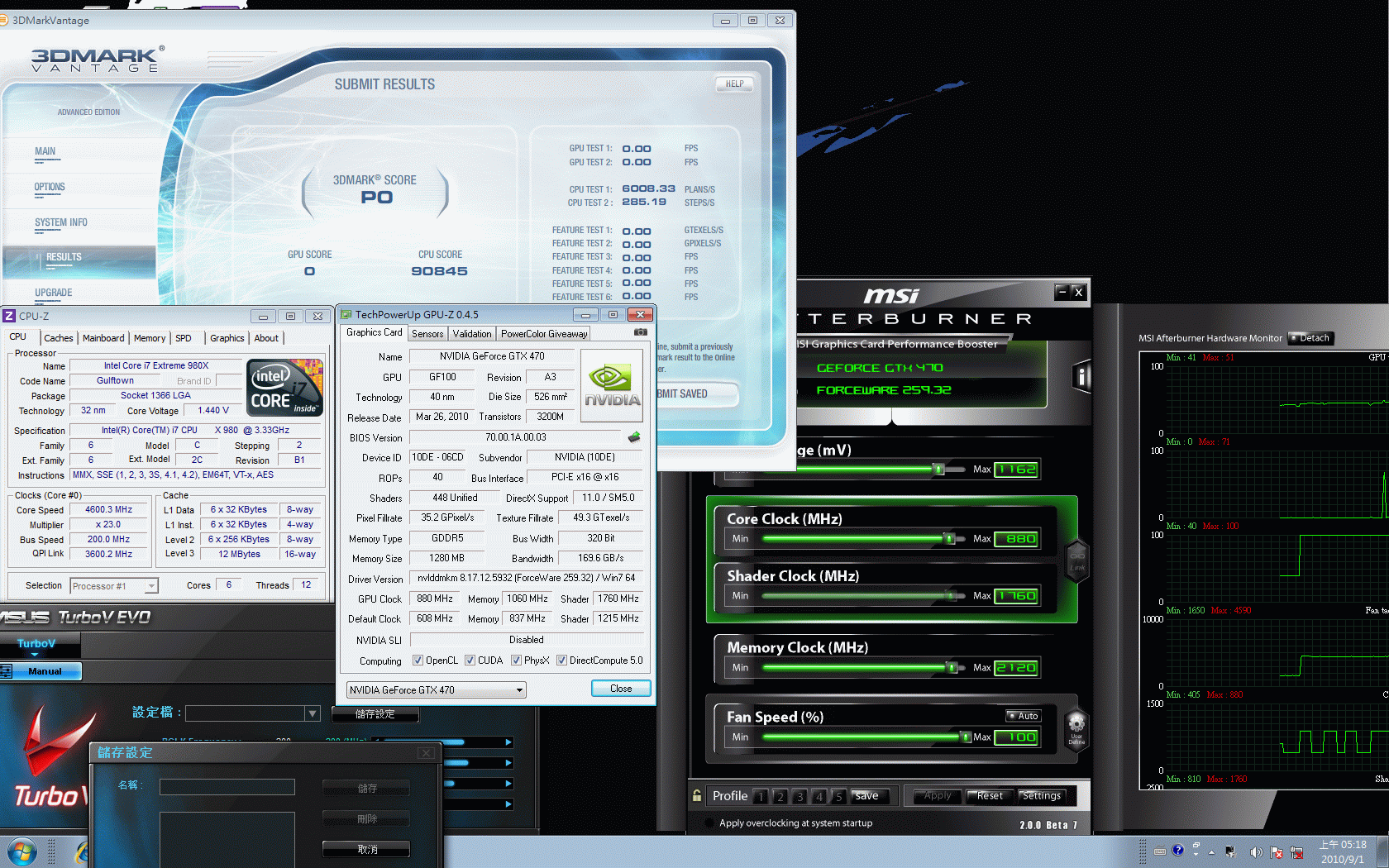1389x868 pixels.
Task: Switch to the GPU-Z Sensors tab
Action: click(427, 334)
